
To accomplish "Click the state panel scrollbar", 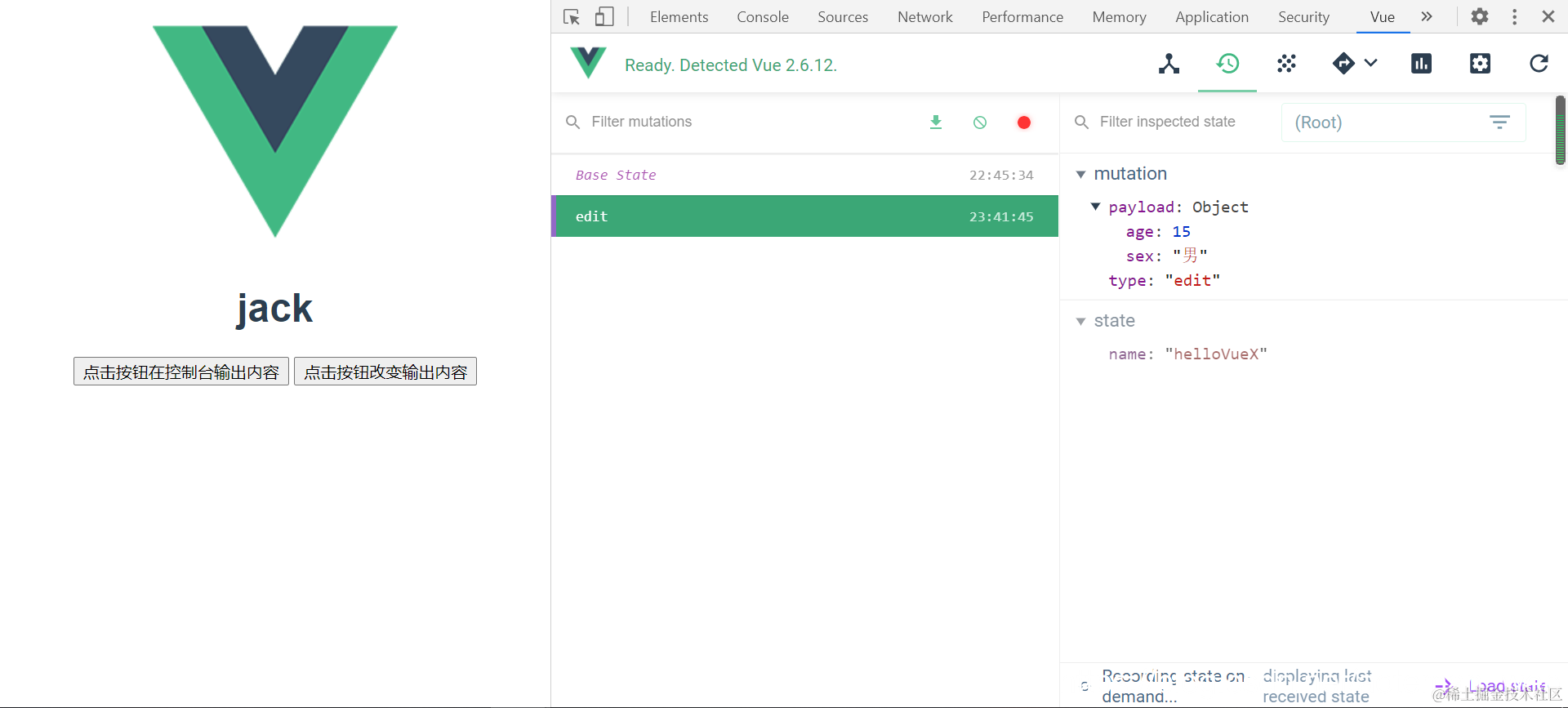I will click(1560, 131).
